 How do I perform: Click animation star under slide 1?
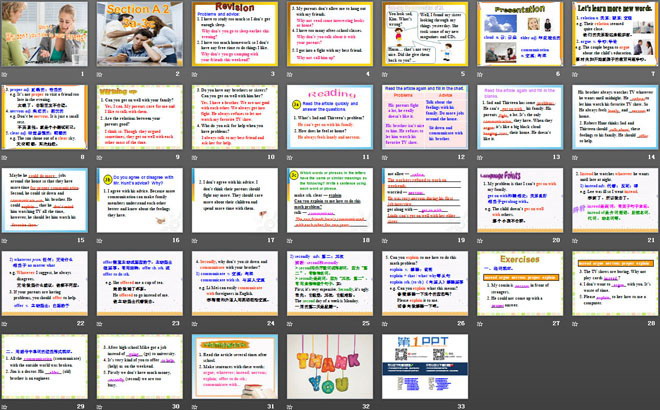(x=5, y=75)
